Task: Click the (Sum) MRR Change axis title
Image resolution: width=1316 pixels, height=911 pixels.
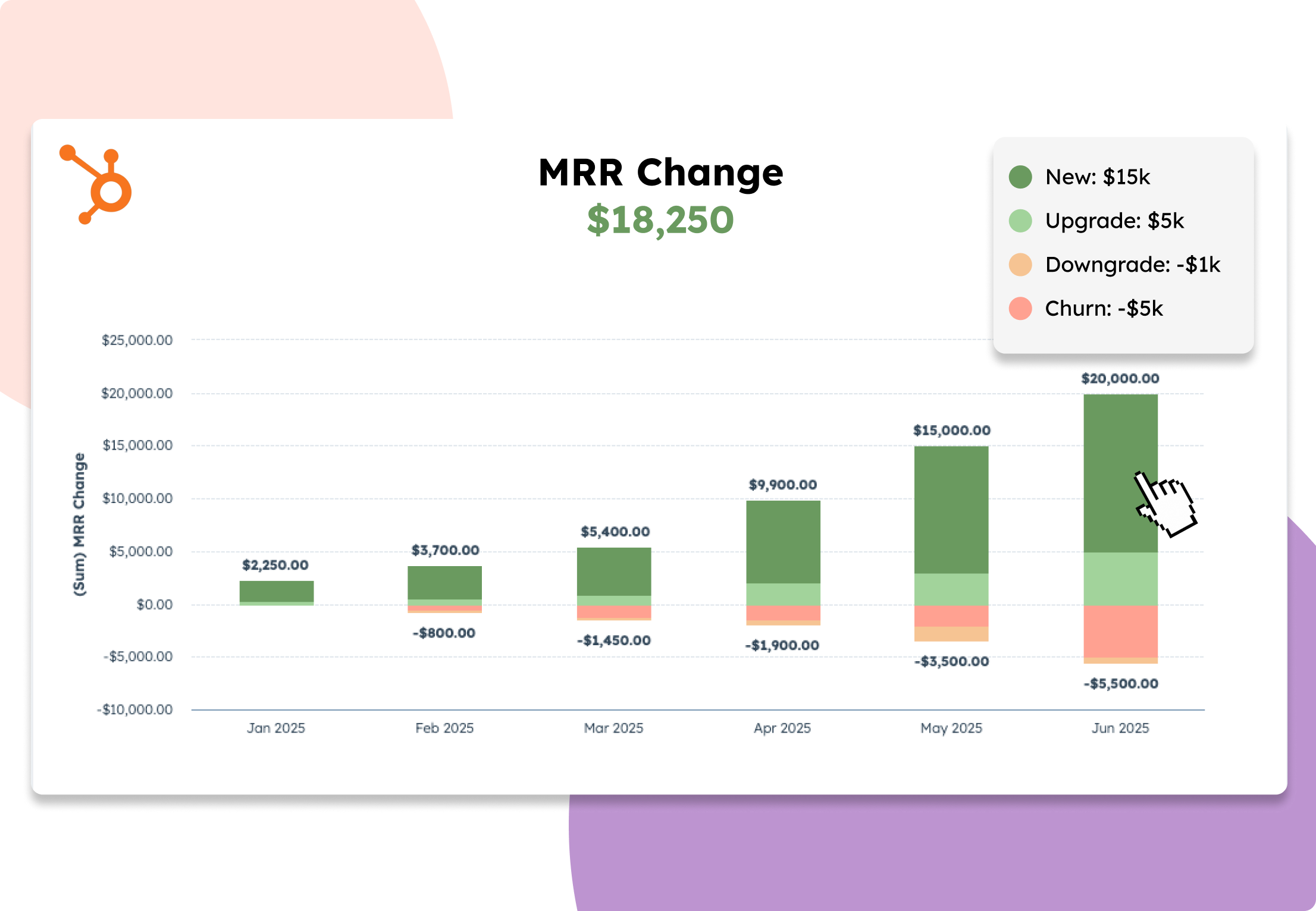Action: pyautogui.click(x=79, y=524)
